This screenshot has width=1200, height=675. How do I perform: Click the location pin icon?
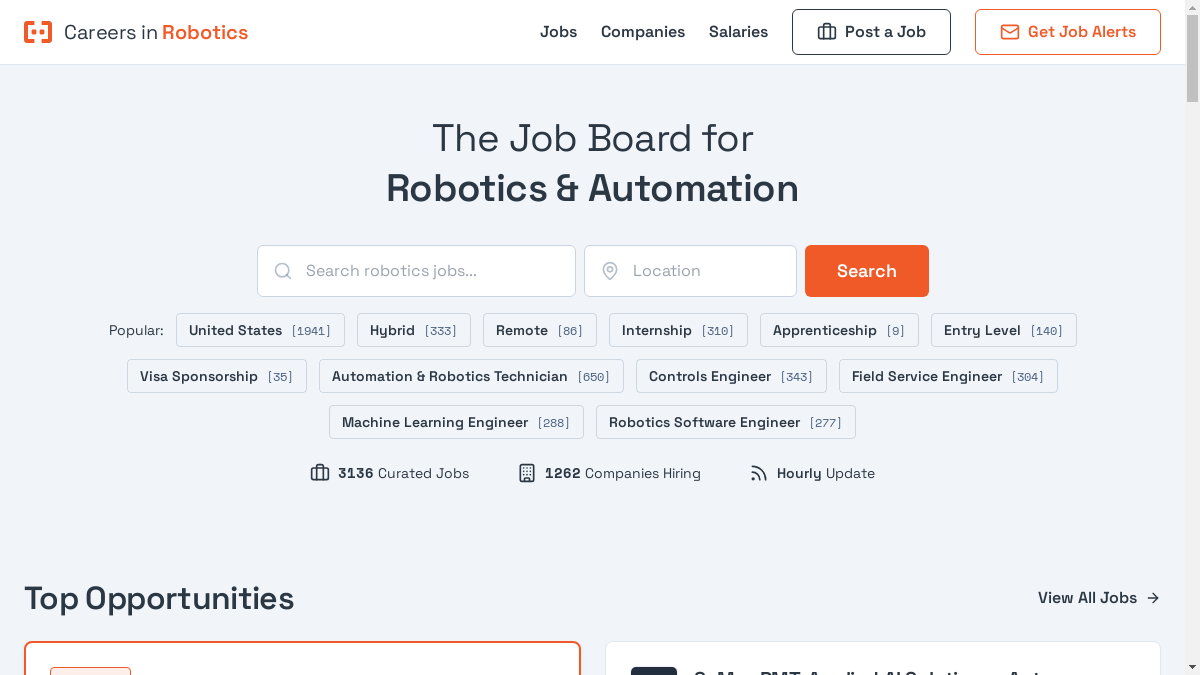(610, 271)
